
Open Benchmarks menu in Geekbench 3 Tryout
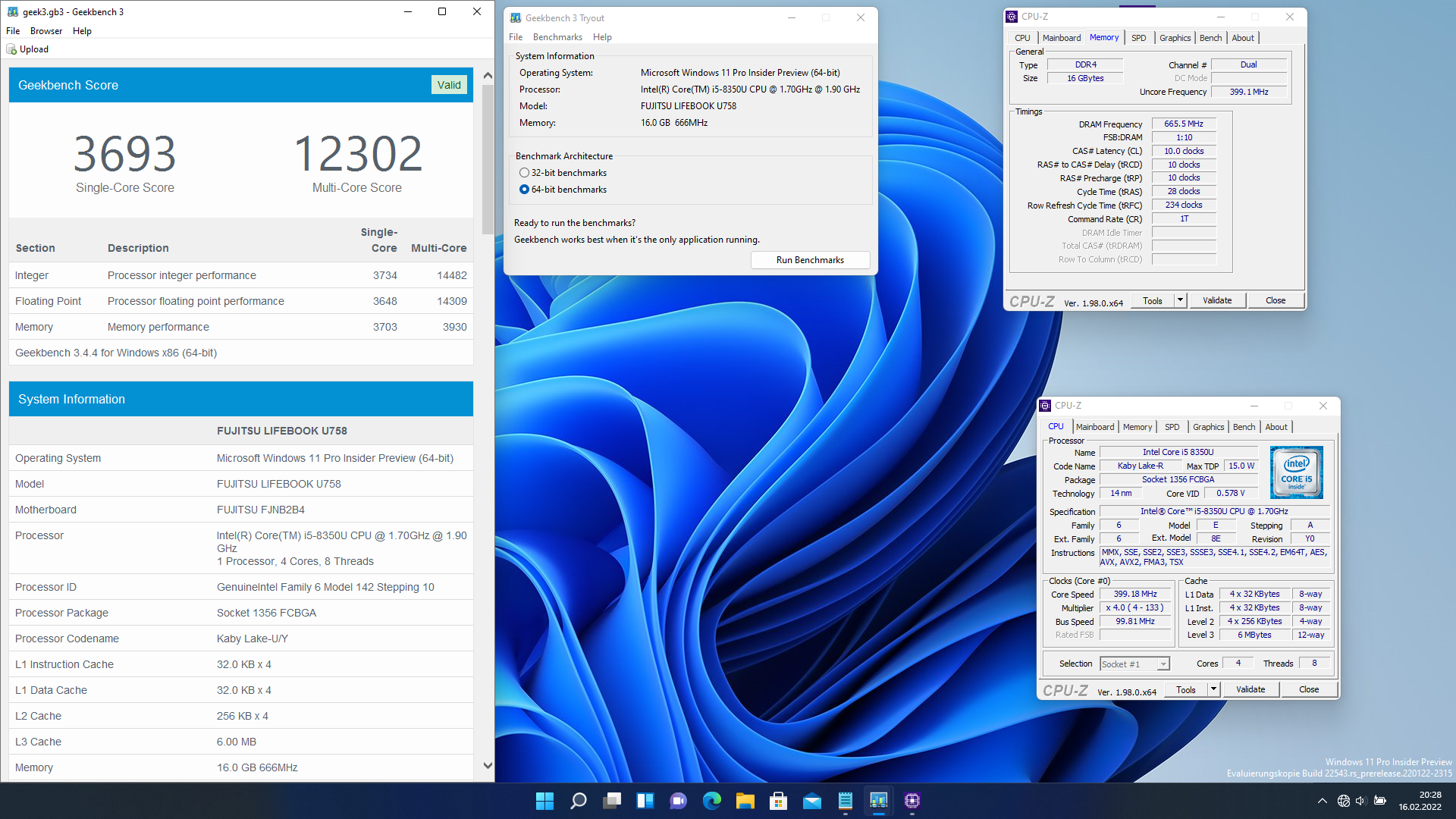(x=557, y=37)
